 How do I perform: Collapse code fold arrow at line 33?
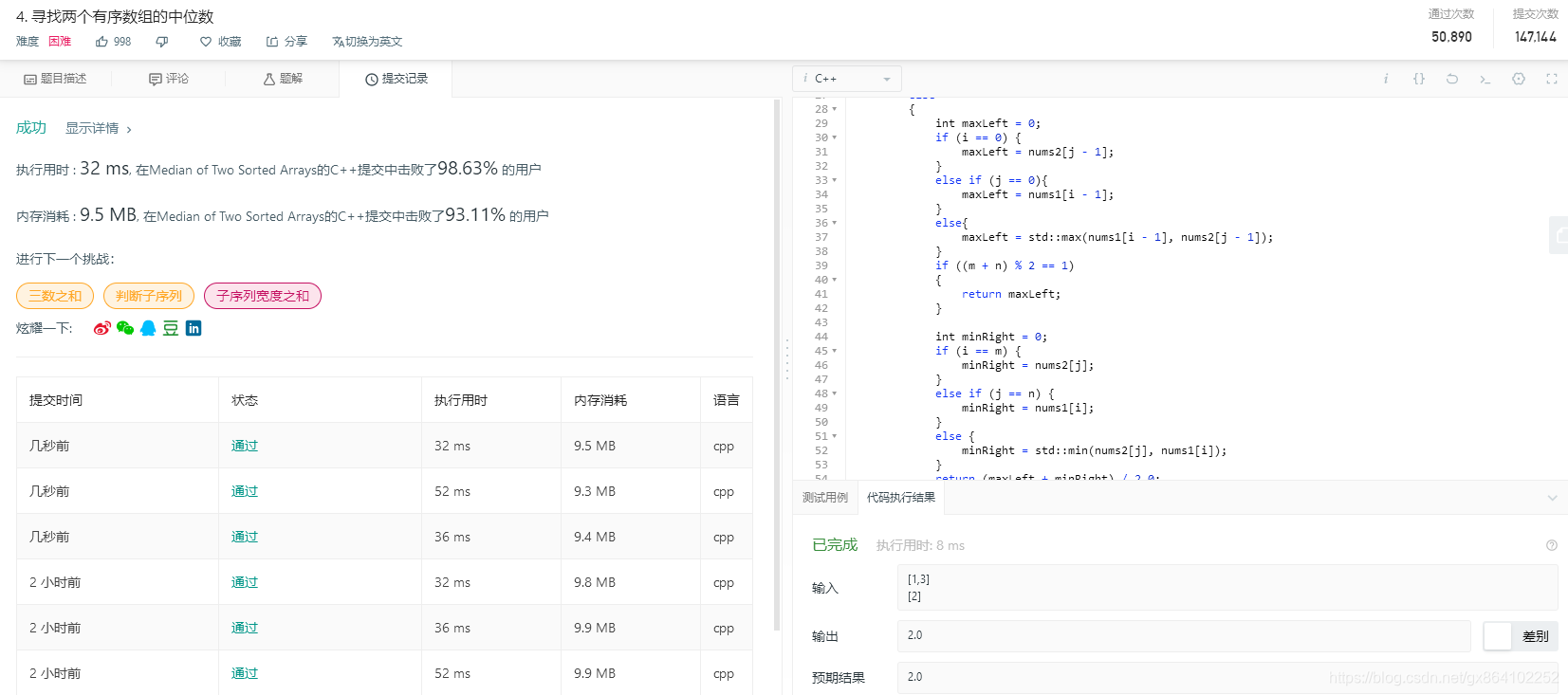tap(835, 180)
